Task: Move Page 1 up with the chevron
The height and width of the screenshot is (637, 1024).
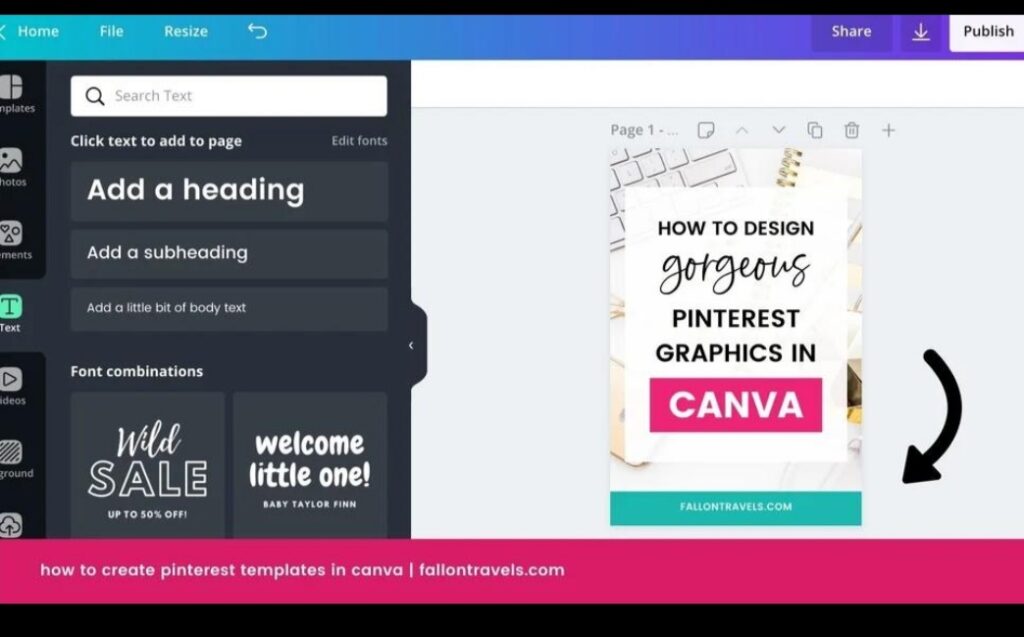Action: pos(743,130)
